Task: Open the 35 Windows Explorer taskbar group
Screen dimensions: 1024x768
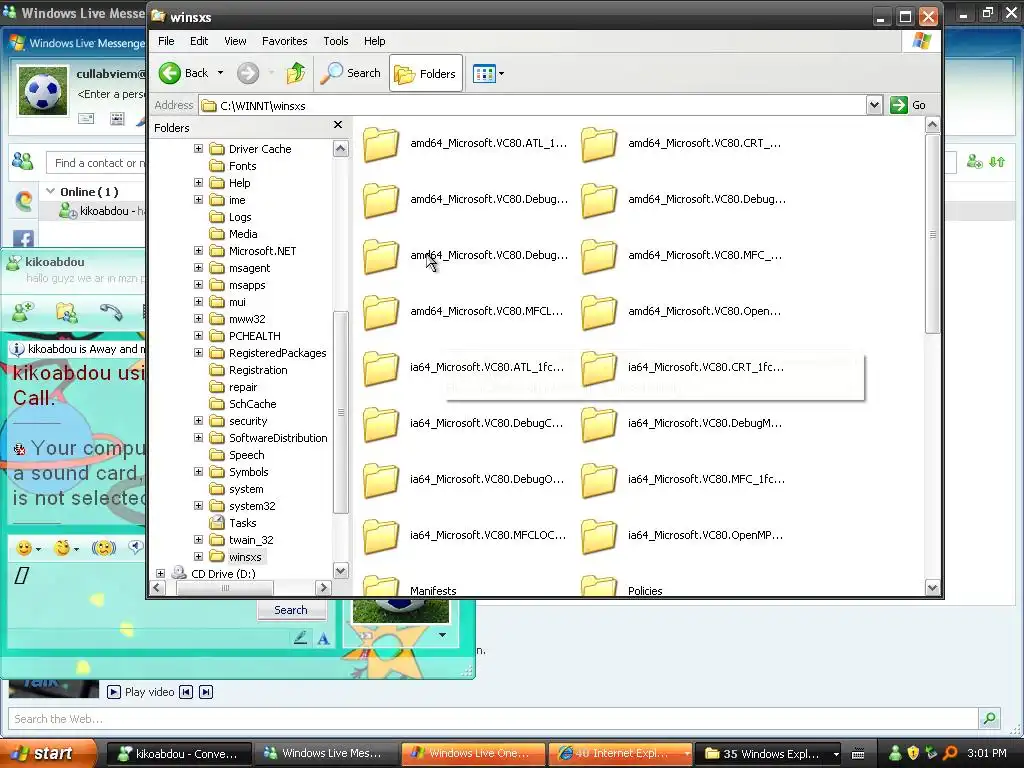Action: [767, 754]
